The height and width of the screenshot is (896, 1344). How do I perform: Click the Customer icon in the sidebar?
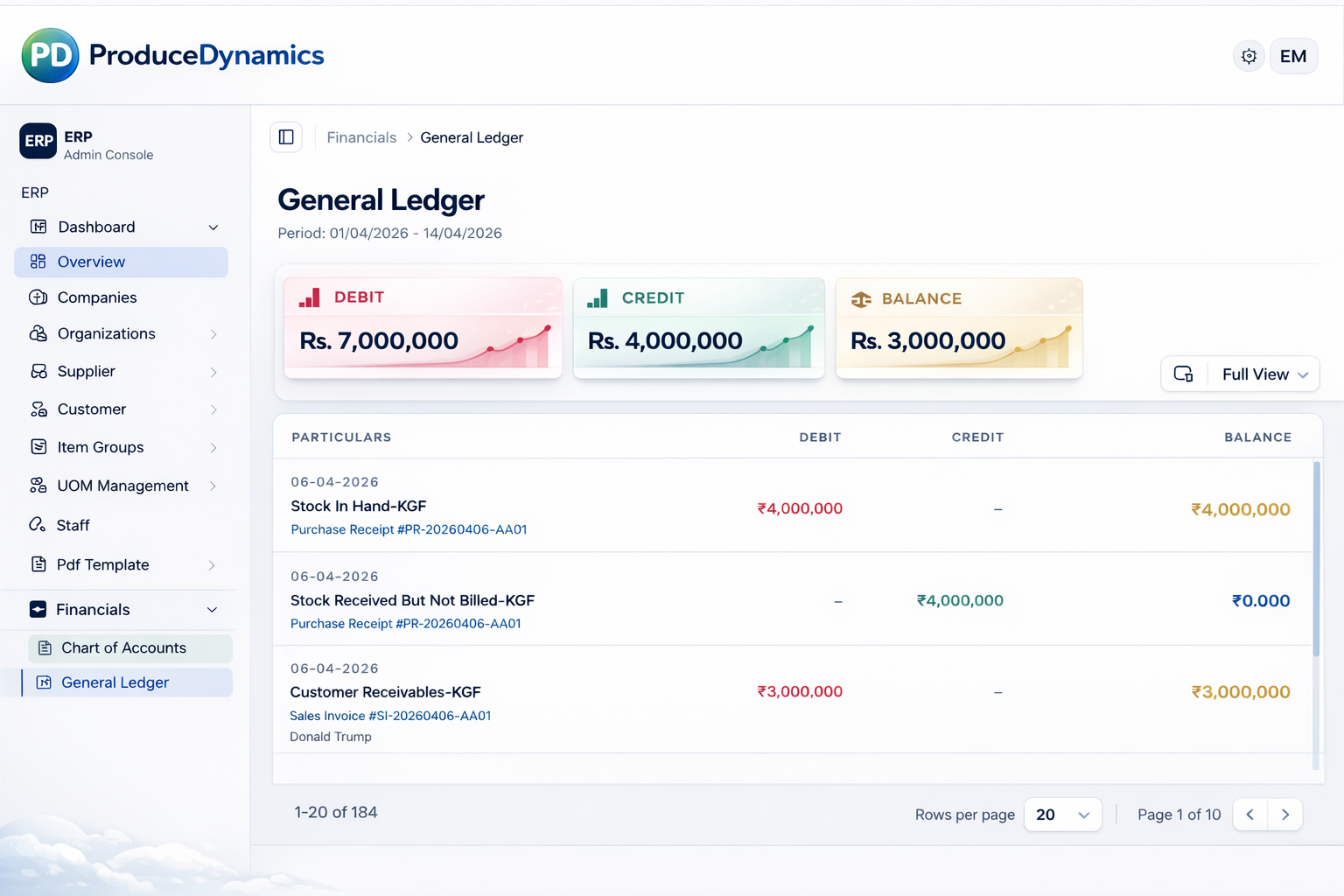coord(39,409)
